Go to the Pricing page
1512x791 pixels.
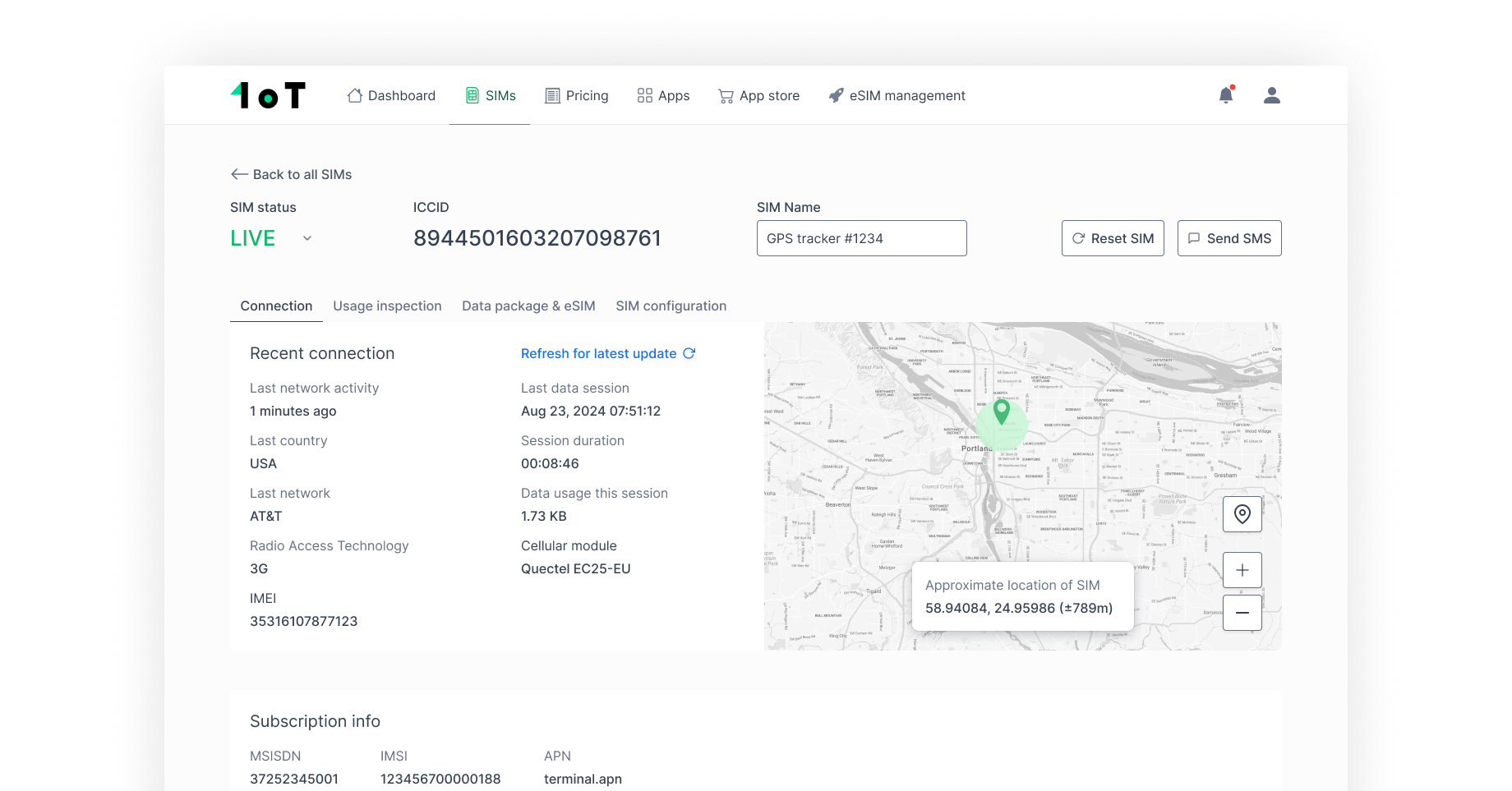tap(577, 95)
